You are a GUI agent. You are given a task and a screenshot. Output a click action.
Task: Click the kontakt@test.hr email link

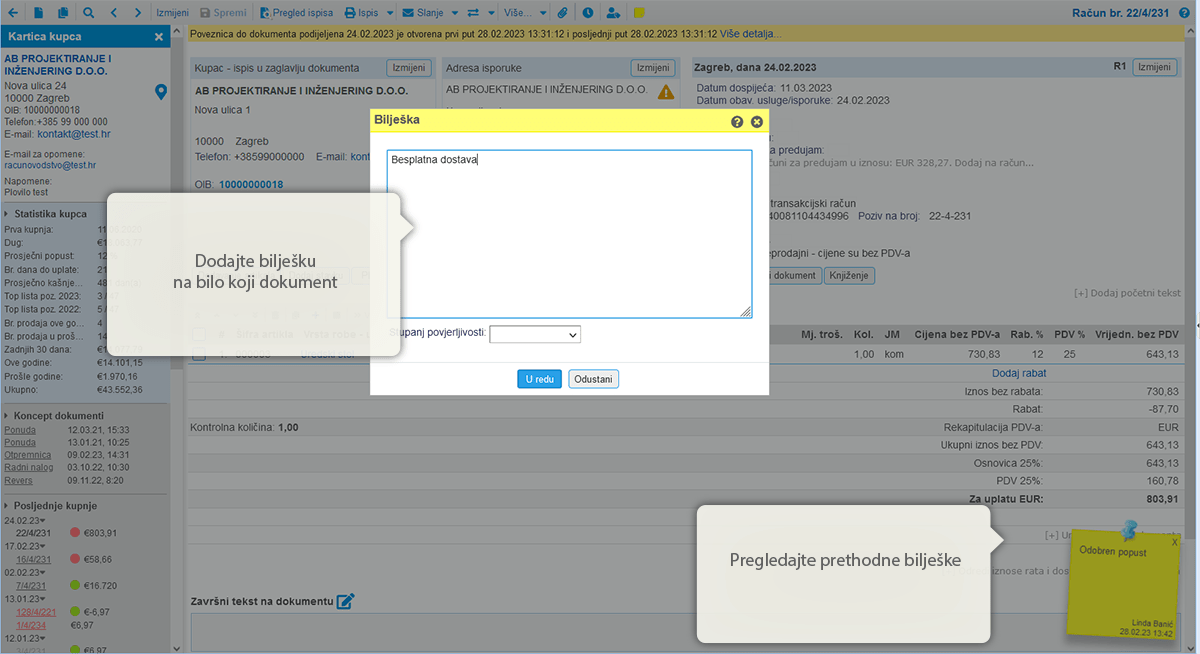click(72, 133)
